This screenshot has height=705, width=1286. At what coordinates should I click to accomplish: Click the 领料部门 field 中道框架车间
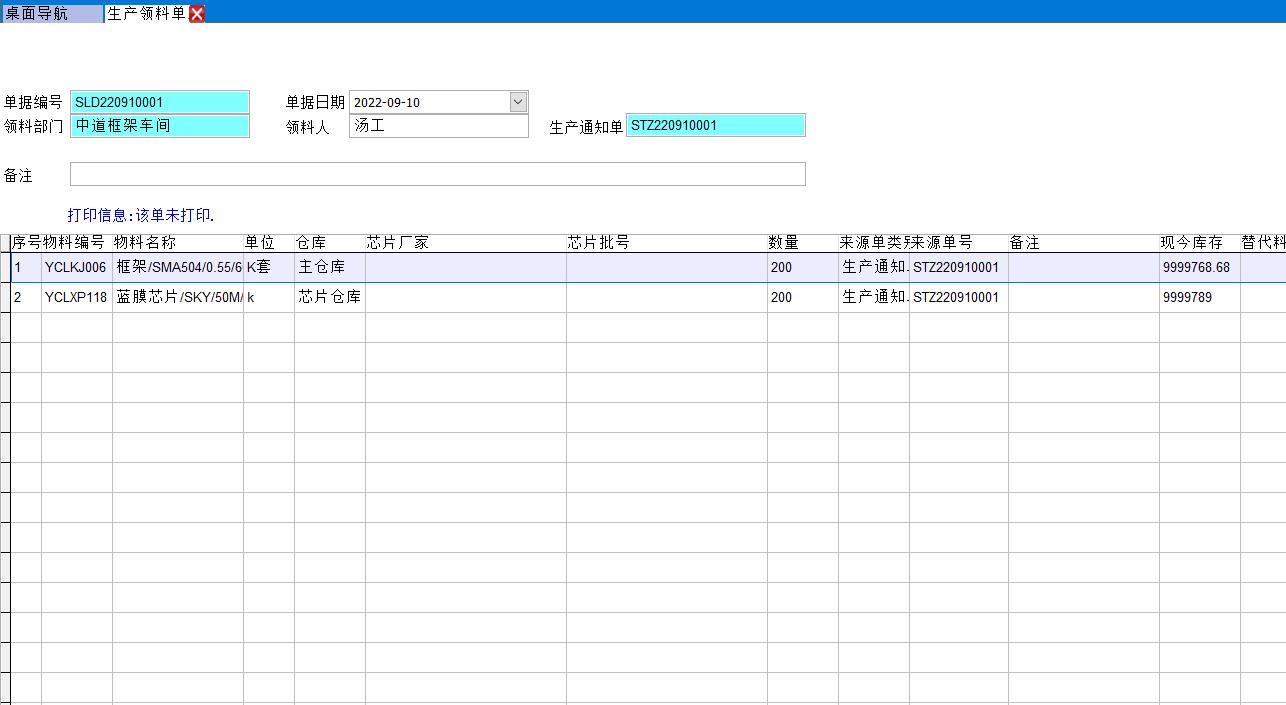(159, 126)
